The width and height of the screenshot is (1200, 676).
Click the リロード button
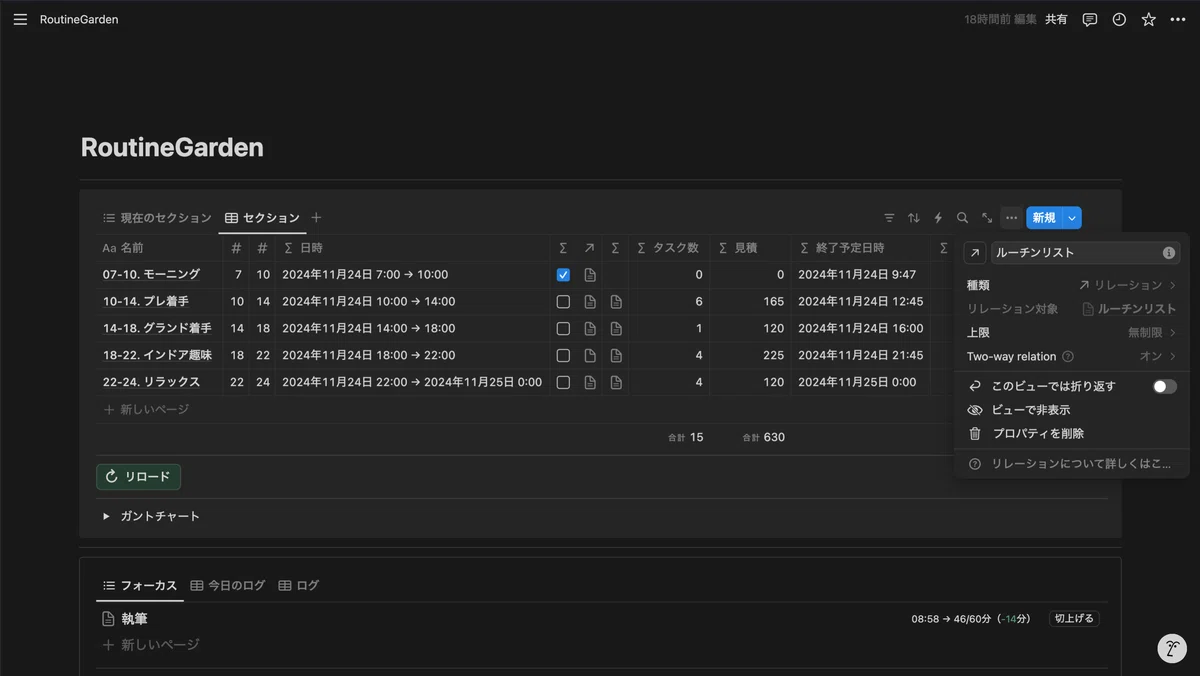coord(138,477)
